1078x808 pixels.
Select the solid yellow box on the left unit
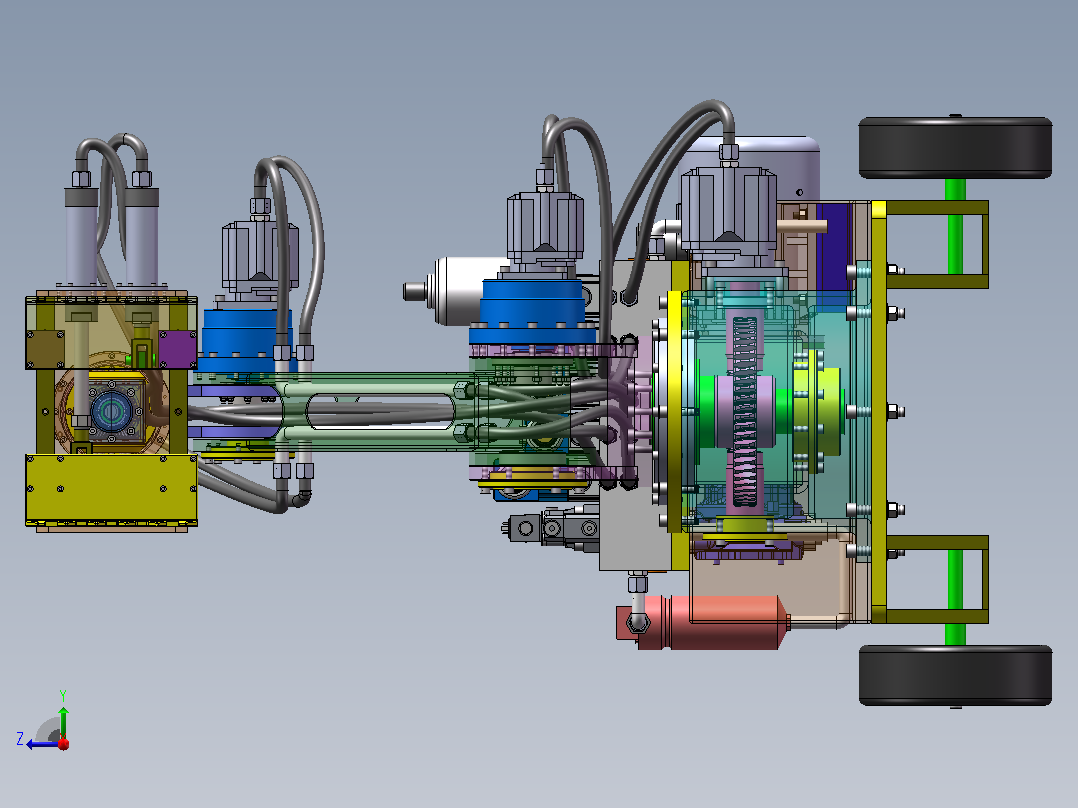[x=111, y=490]
